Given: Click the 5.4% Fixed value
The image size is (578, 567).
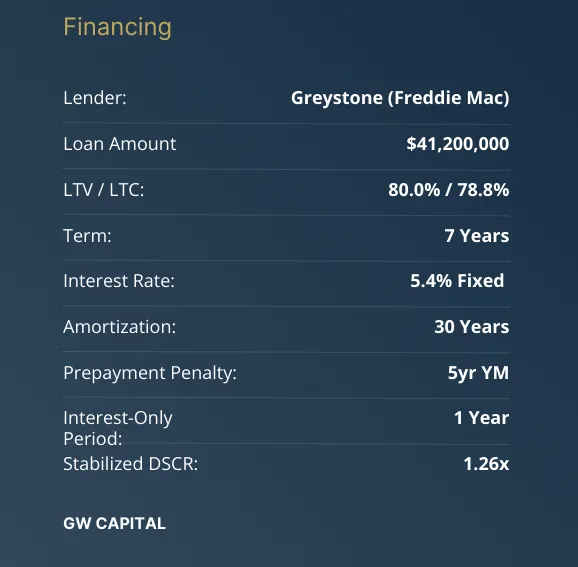Looking at the screenshot, I should click(x=457, y=281).
